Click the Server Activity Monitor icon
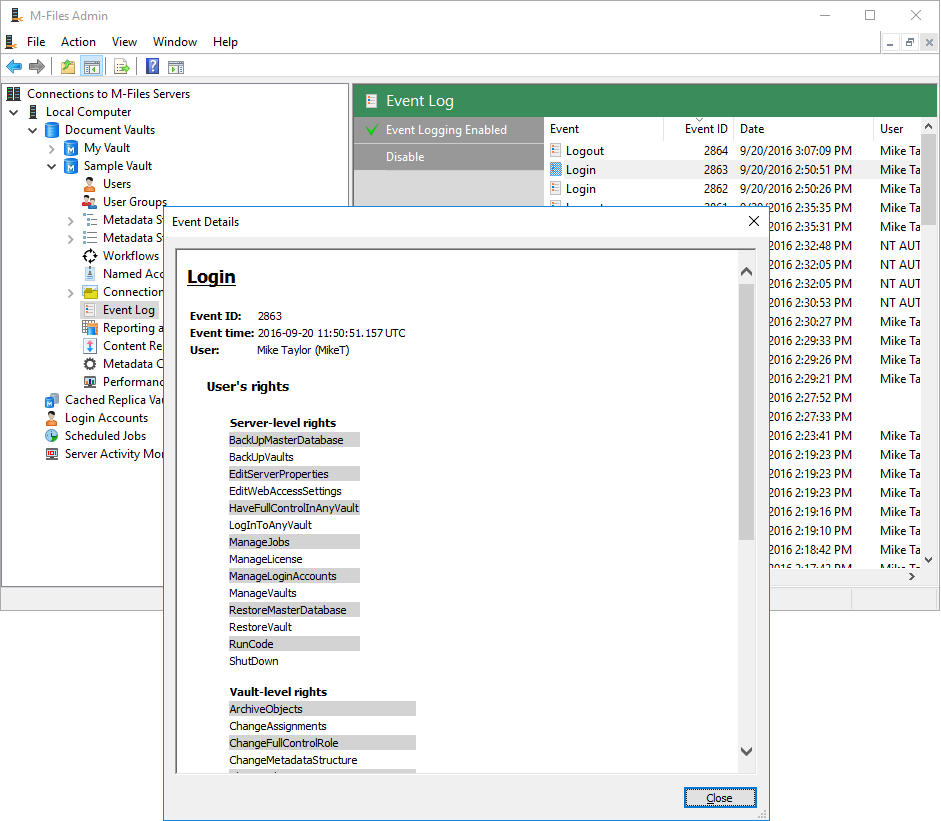 52,454
